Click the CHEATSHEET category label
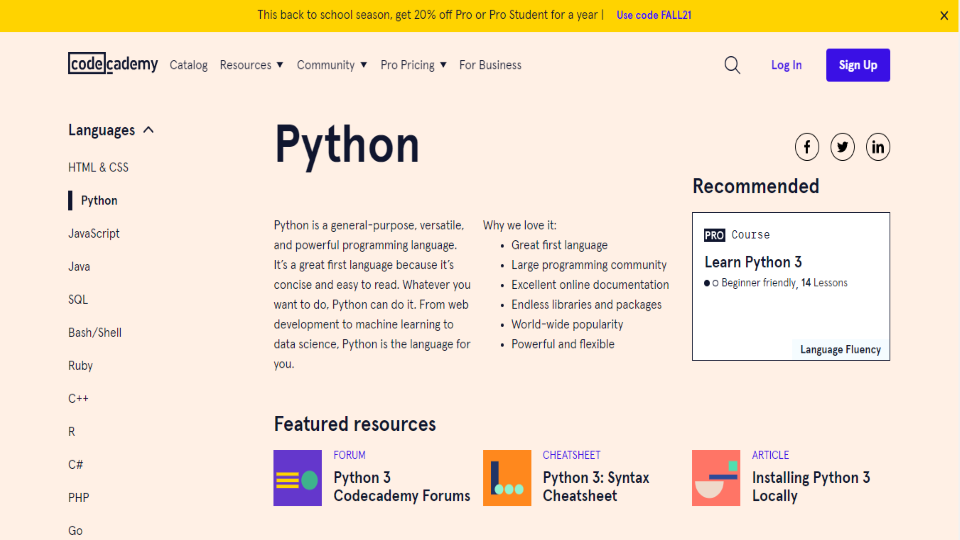The height and width of the screenshot is (540, 960). 571,455
